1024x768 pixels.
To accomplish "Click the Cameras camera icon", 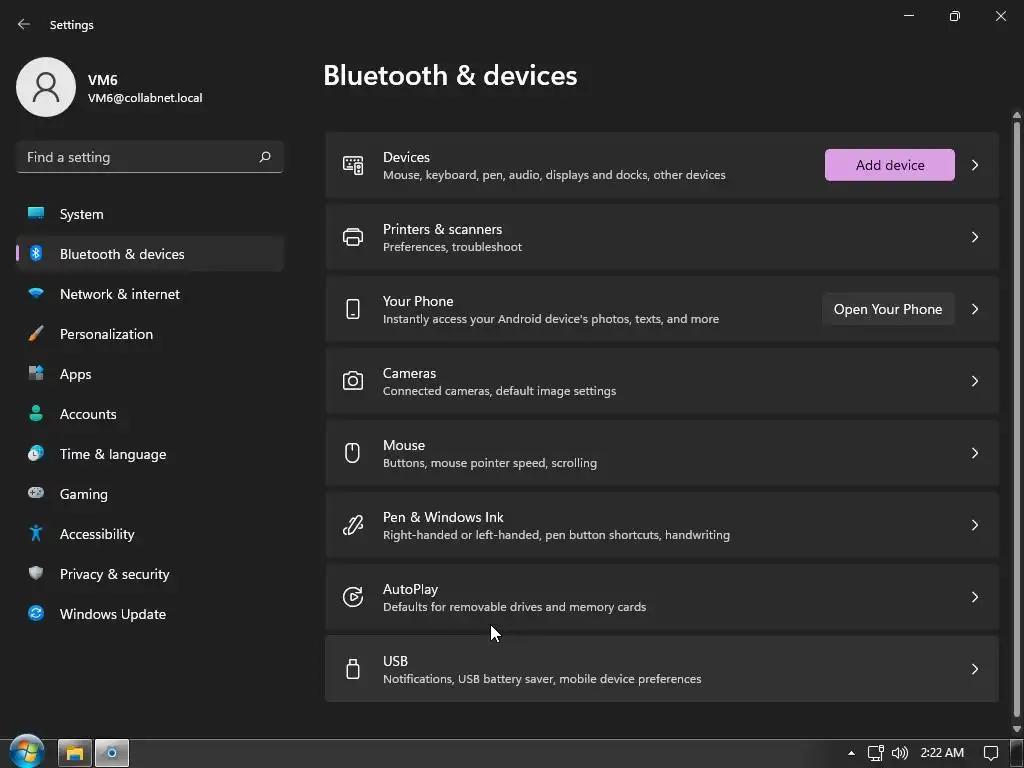I will tap(353, 381).
